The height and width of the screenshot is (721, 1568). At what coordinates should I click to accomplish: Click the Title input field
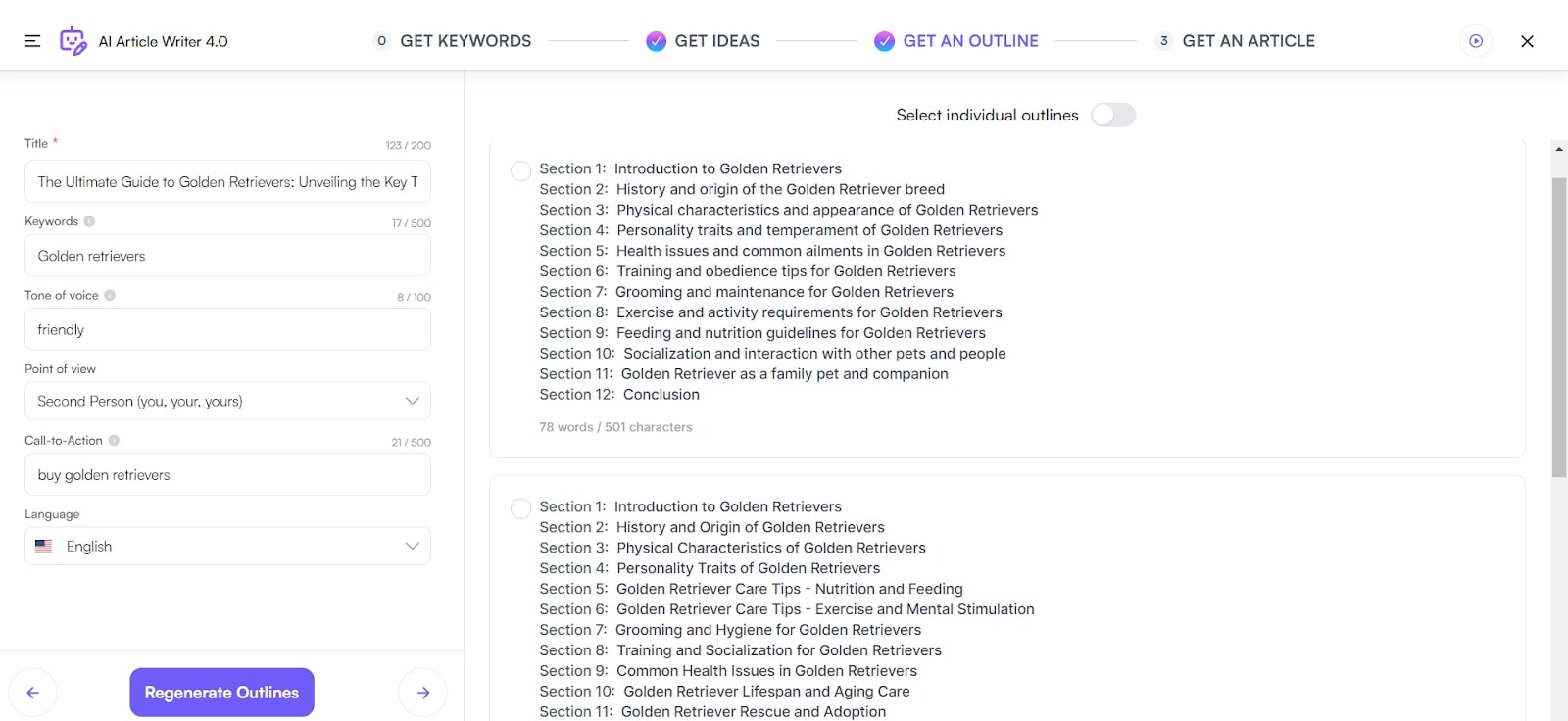click(x=227, y=182)
